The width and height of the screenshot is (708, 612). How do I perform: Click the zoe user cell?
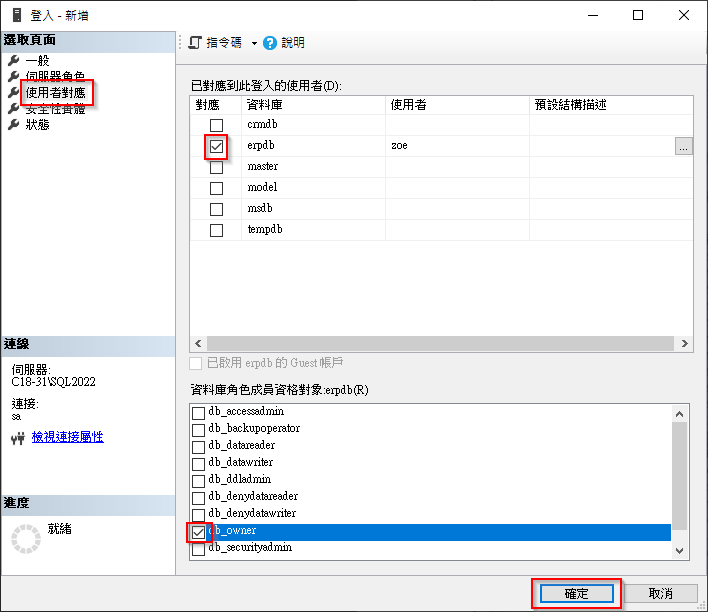457,146
